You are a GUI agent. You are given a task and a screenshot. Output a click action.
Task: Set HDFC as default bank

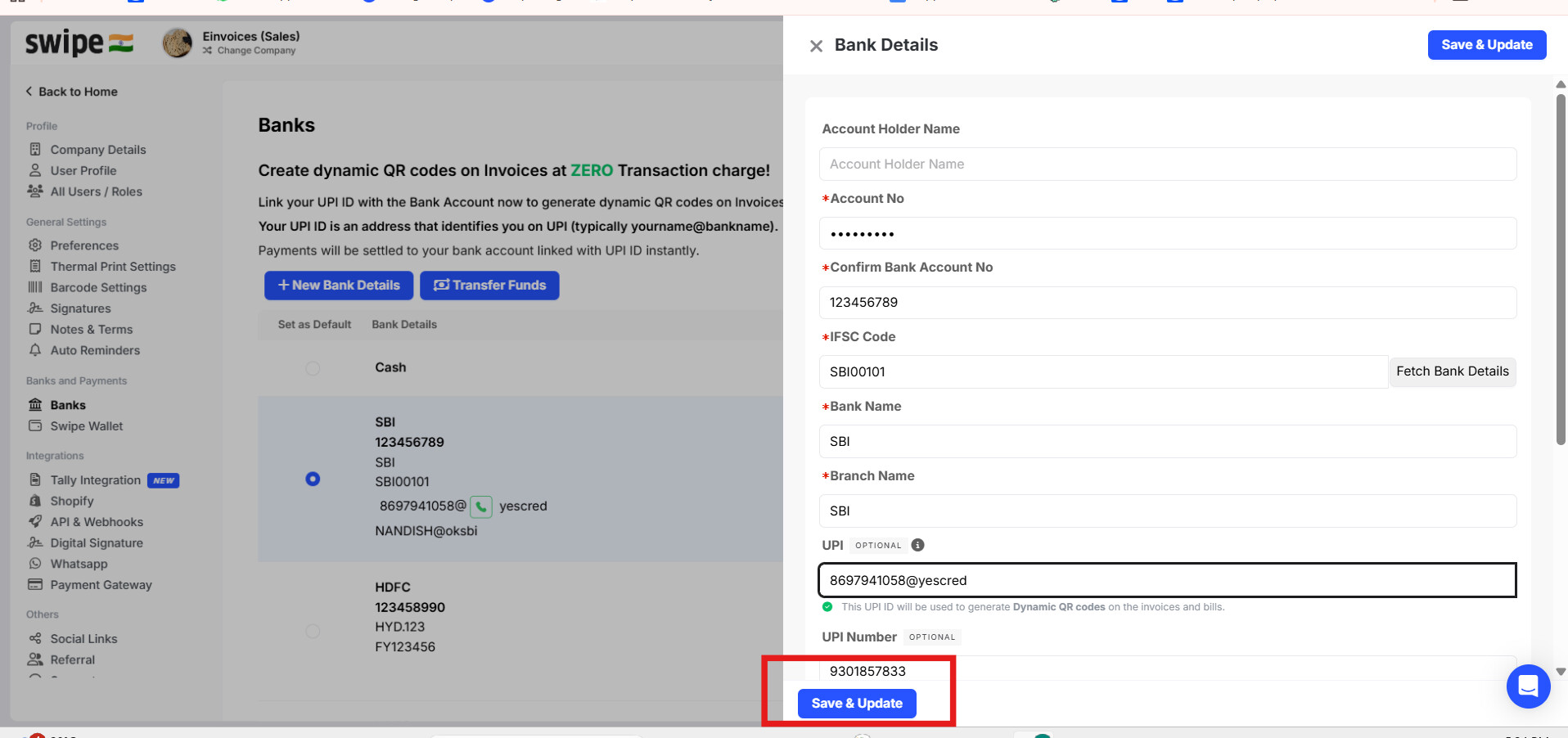(313, 631)
